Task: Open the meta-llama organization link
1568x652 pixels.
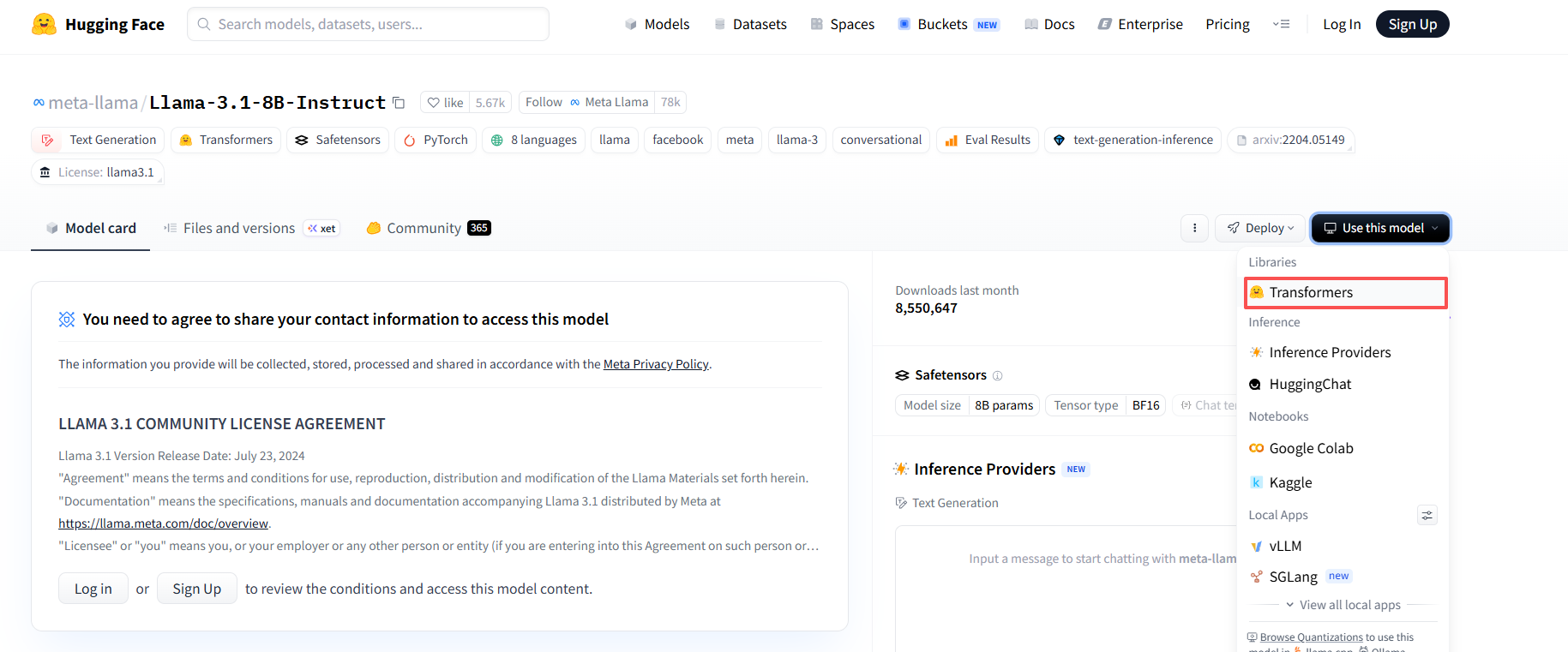Action: point(93,103)
